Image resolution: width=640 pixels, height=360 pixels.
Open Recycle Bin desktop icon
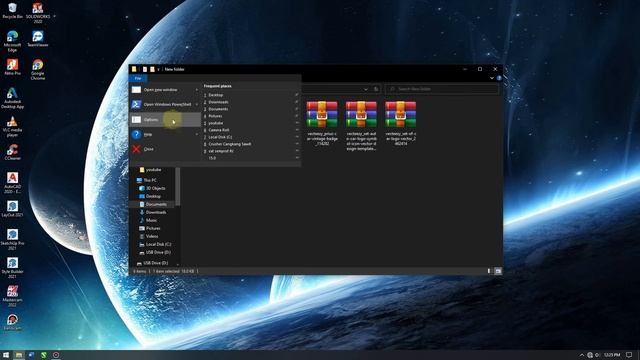pos(12,11)
